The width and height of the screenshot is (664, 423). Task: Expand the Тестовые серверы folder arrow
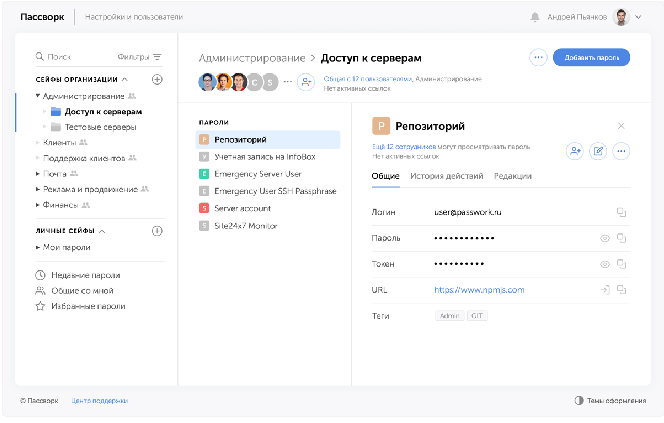click(44, 127)
